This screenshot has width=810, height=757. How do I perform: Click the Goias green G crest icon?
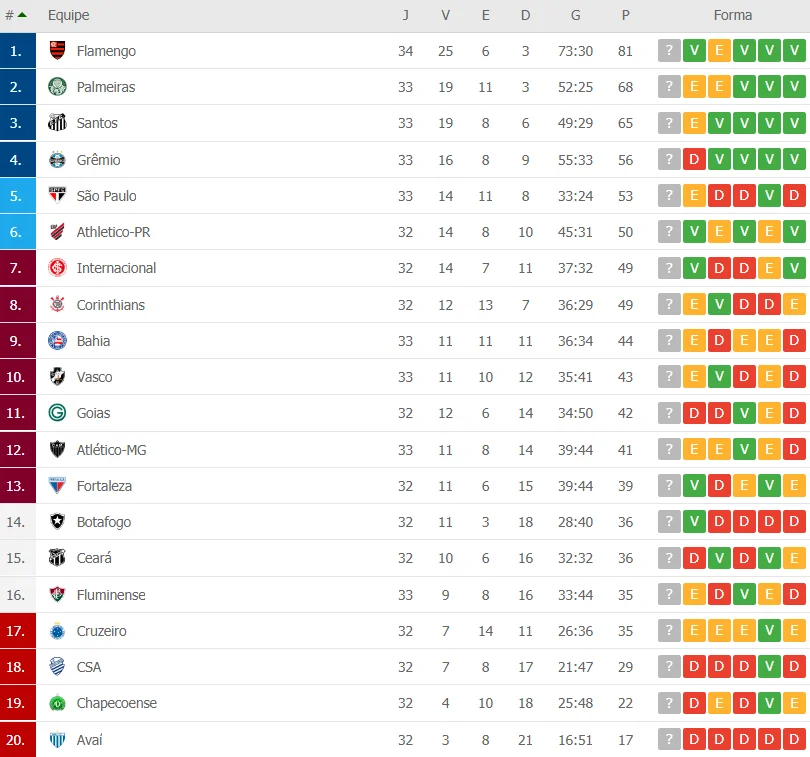click(x=57, y=413)
